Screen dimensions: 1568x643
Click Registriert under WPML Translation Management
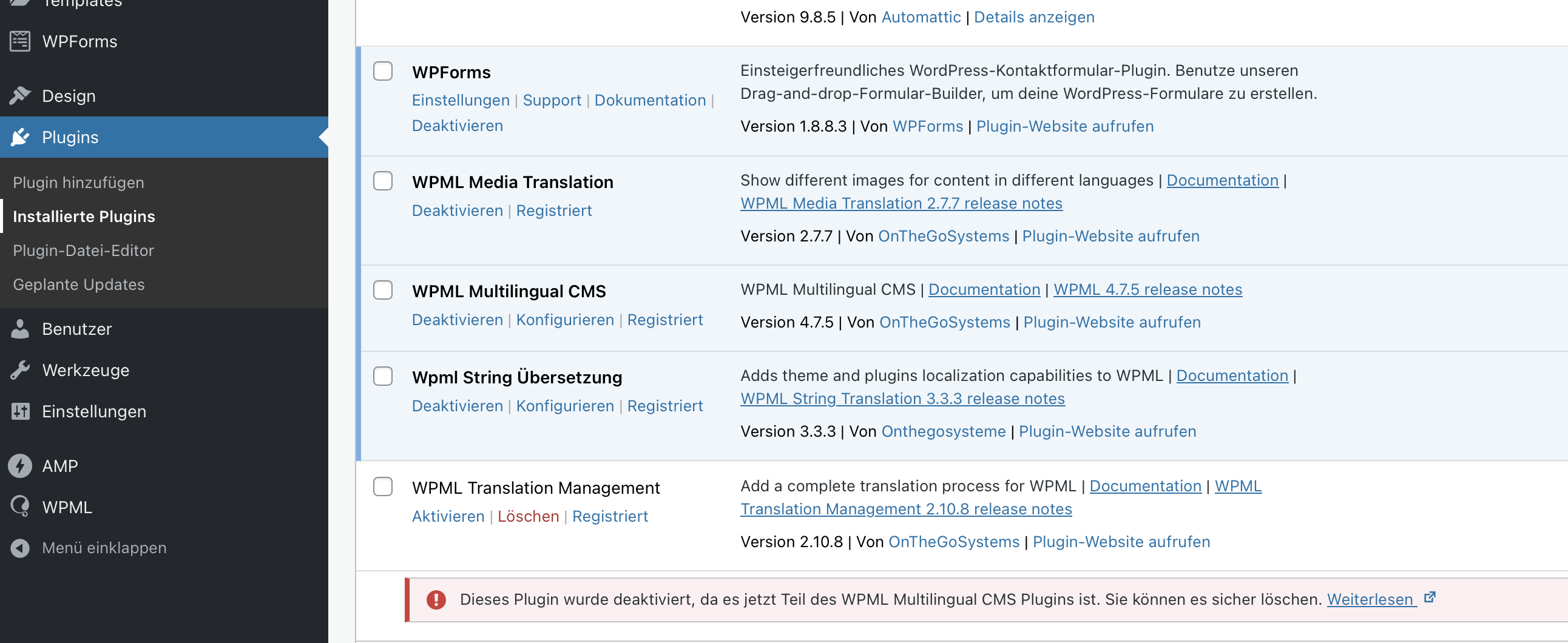pyautogui.click(x=610, y=516)
